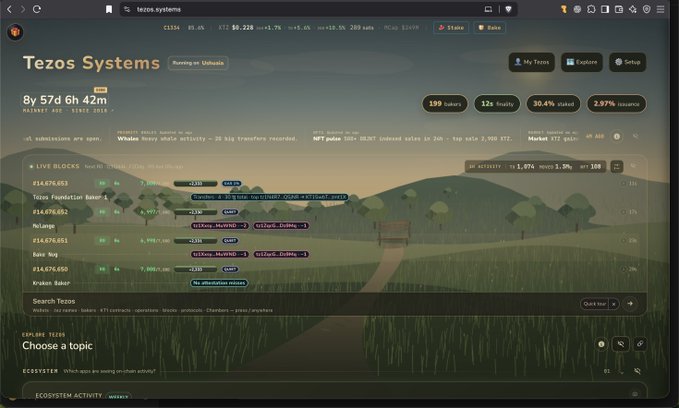The image size is (679, 408).
Task: Click the Stake button in price bar
Action: click(451, 28)
